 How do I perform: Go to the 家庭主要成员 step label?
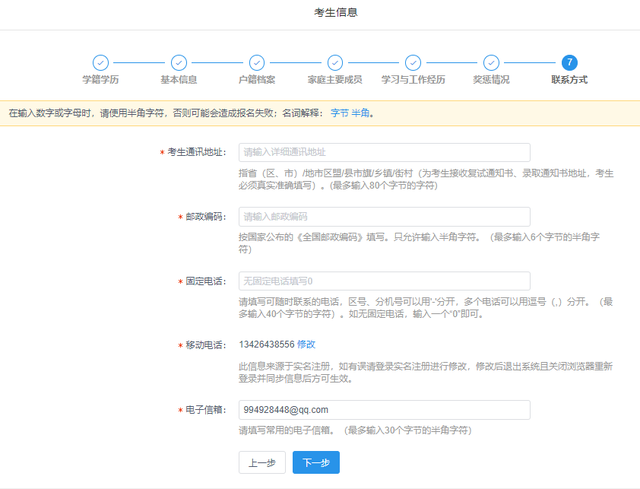[335, 80]
